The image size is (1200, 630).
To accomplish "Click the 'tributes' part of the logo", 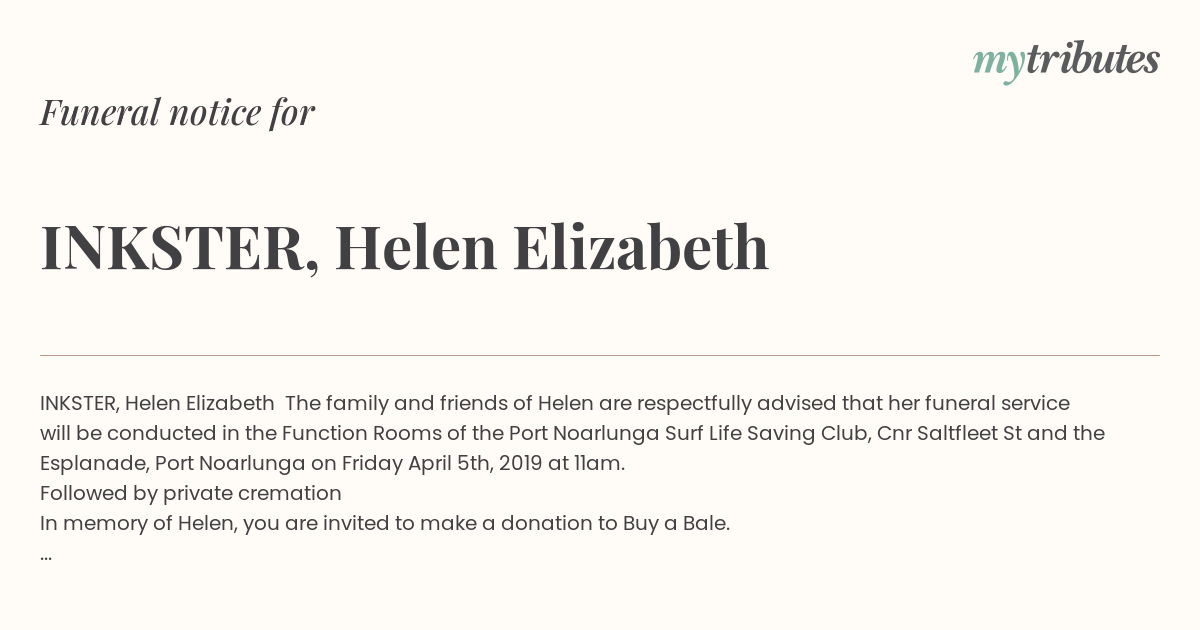I will [1092, 59].
